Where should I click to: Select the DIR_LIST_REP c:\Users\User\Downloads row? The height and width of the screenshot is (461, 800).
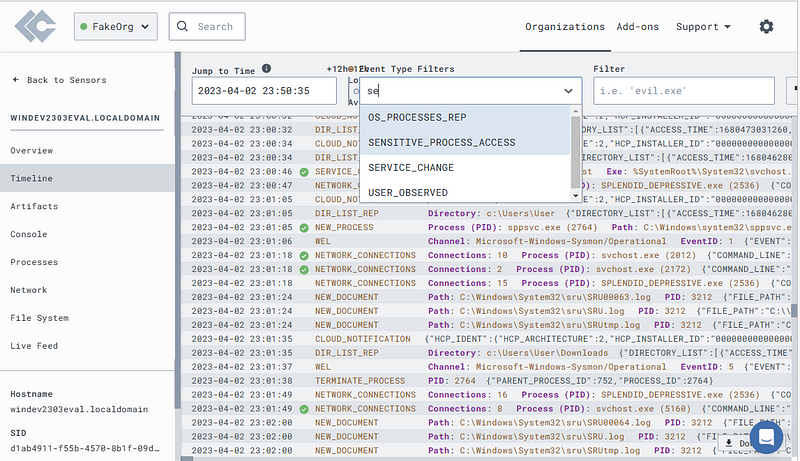click(x=487, y=353)
